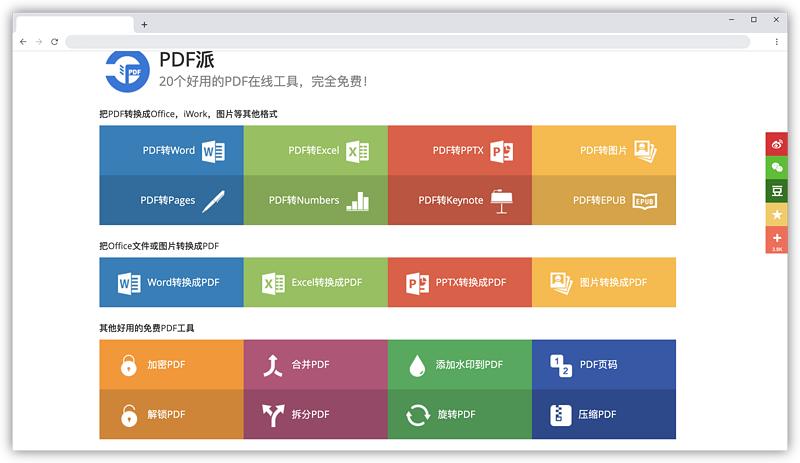
Task: Share via the Weibo sidebar icon
Action: [777, 144]
